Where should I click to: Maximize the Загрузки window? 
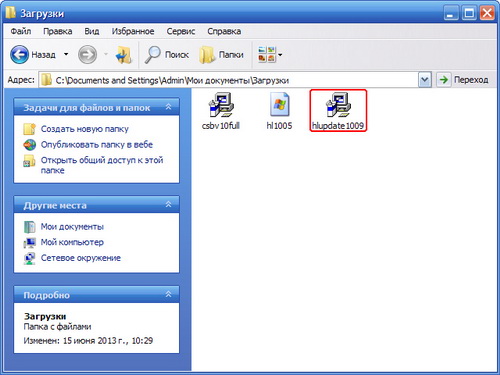(469, 14)
